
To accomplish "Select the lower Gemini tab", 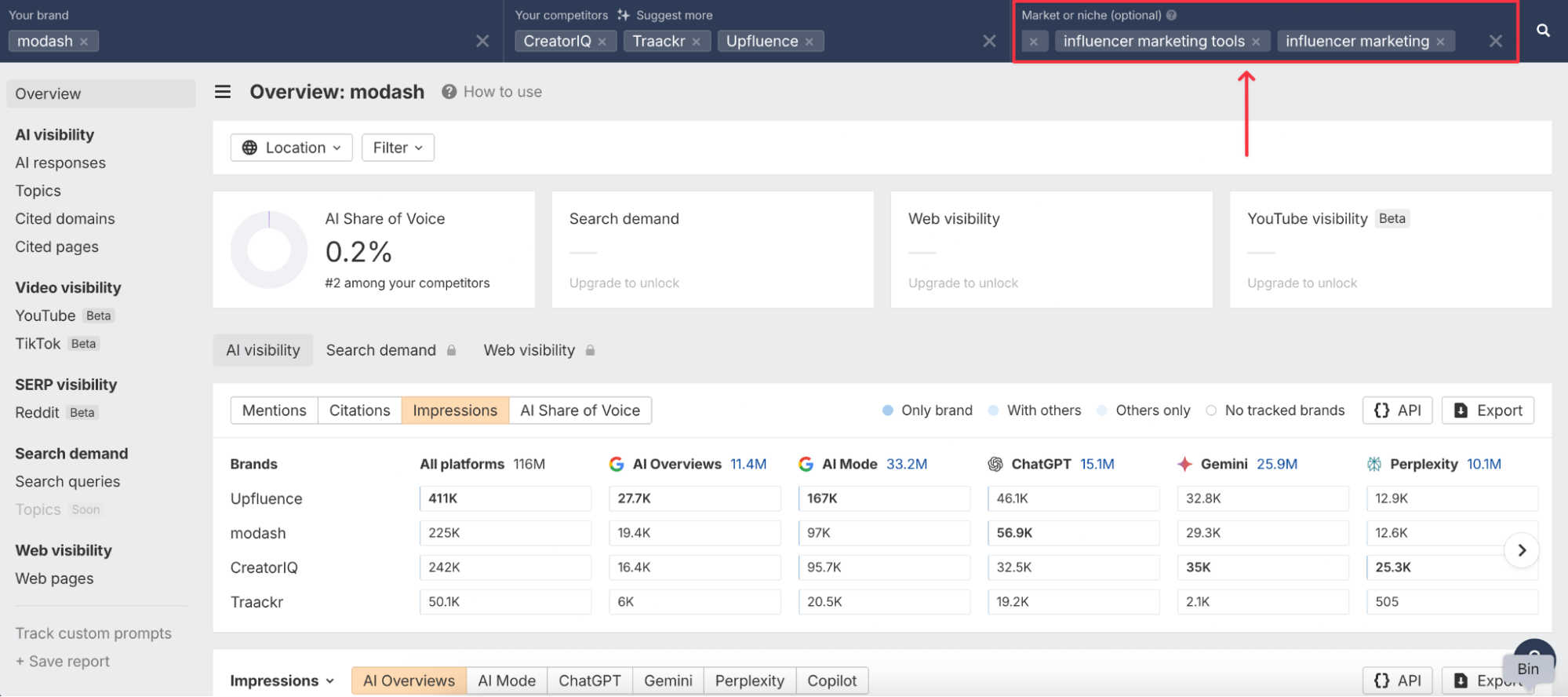I will point(668,681).
